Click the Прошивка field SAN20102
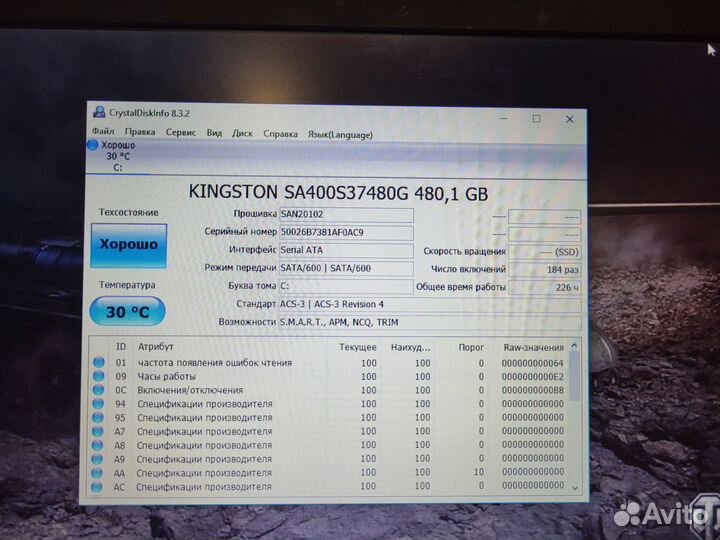The width and height of the screenshot is (720, 540). click(346, 214)
